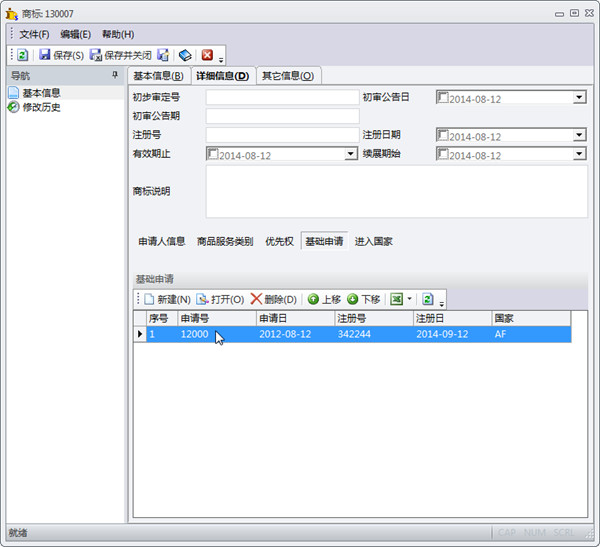Open the 文件(F) menu
This screenshot has height=547, width=600.
(x=34, y=34)
